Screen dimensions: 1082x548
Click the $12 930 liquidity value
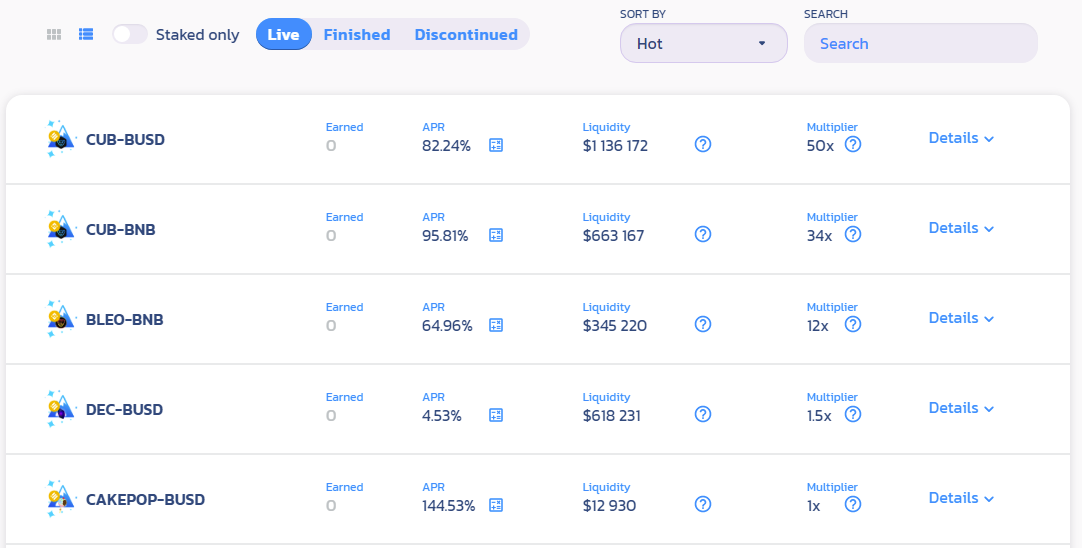(609, 506)
